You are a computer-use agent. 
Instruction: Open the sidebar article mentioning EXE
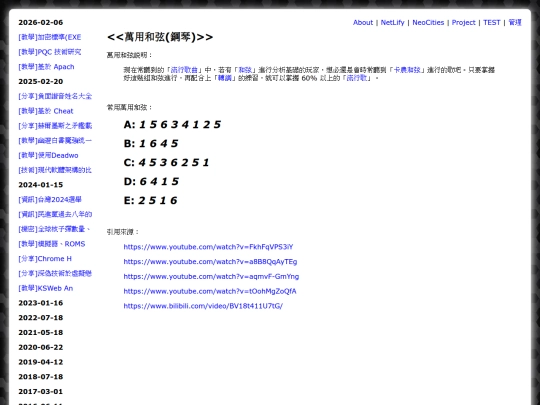[x=50, y=37]
